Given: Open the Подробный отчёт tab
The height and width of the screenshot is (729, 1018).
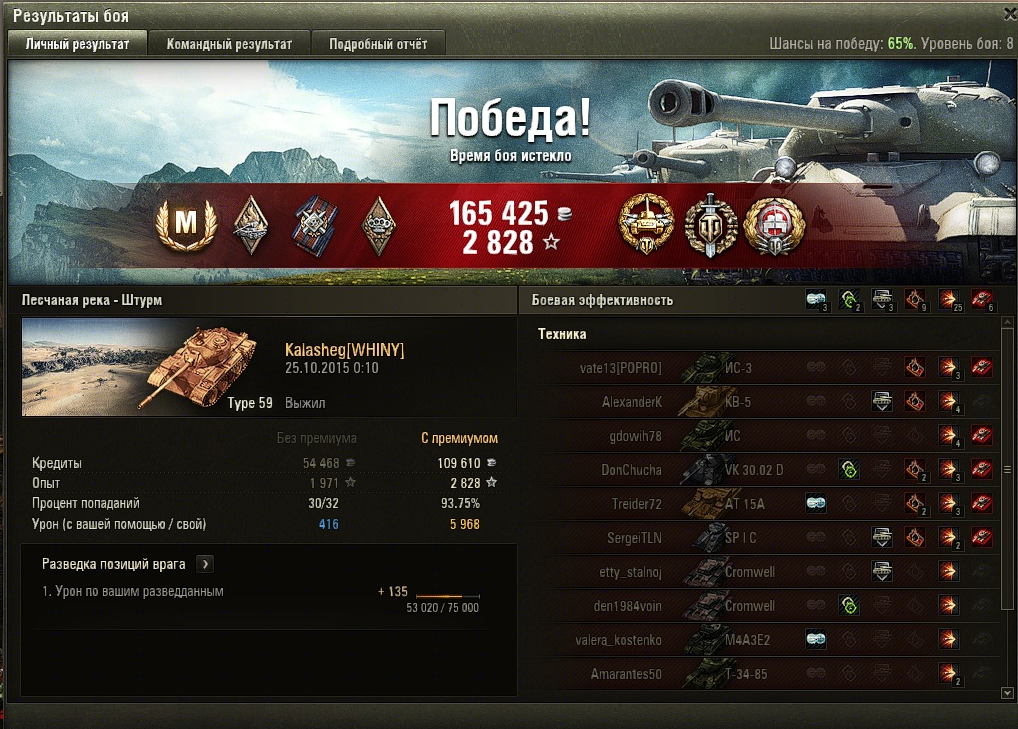Looking at the screenshot, I should 378,43.
